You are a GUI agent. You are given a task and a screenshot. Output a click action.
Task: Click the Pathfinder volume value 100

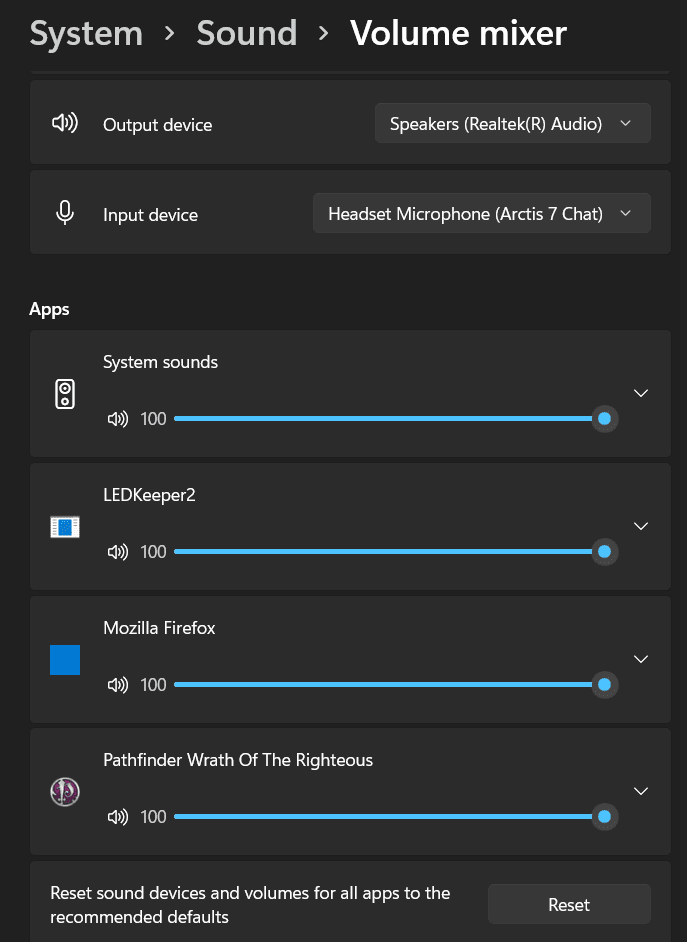click(153, 817)
